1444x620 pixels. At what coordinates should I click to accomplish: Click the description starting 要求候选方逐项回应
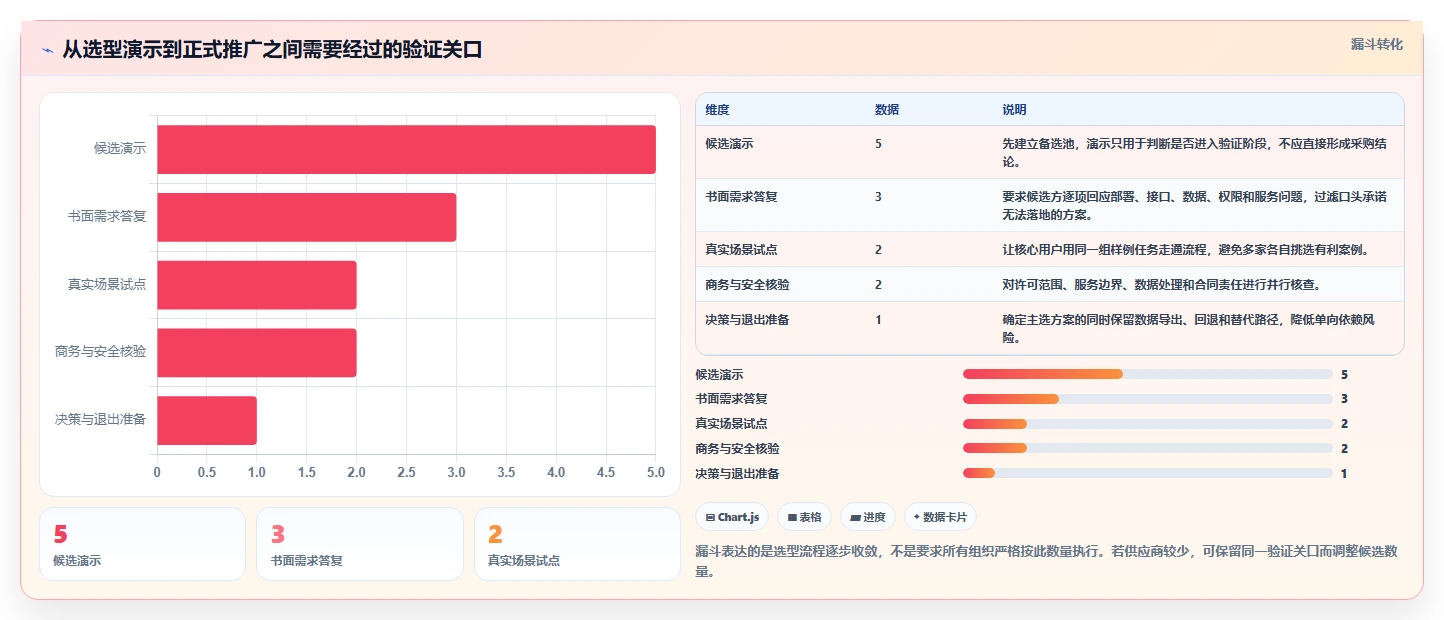tap(1194, 205)
